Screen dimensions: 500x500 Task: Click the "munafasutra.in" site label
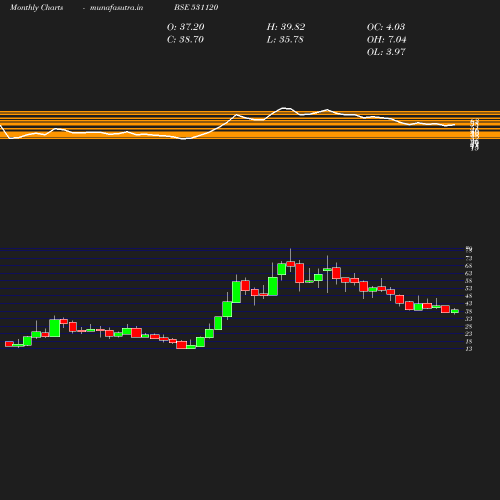pos(116,8)
